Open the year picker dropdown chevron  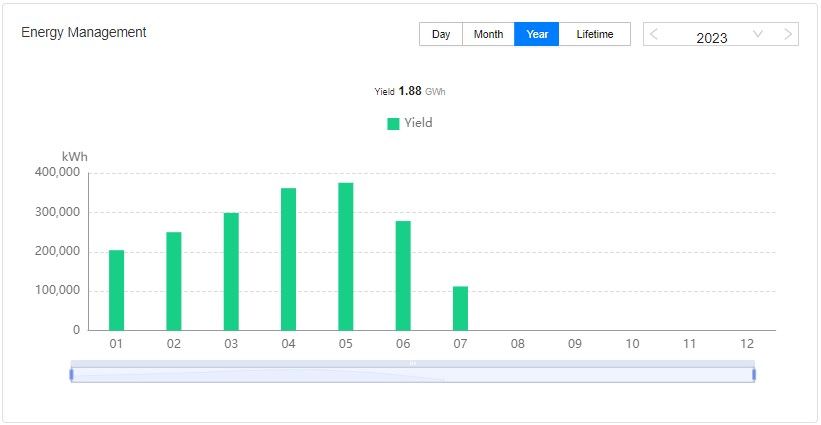[758, 34]
